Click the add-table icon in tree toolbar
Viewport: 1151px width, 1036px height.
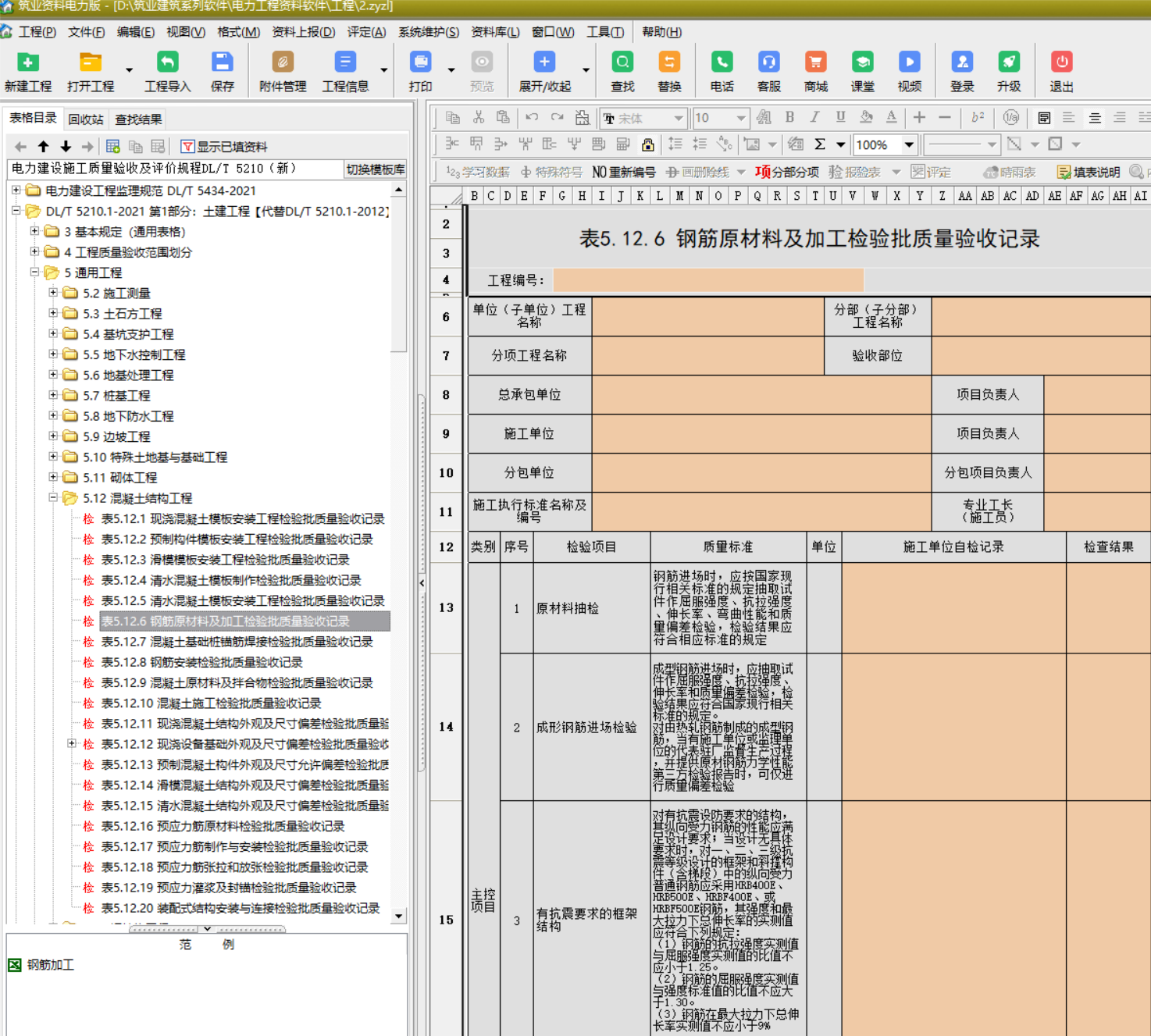(x=112, y=147)
